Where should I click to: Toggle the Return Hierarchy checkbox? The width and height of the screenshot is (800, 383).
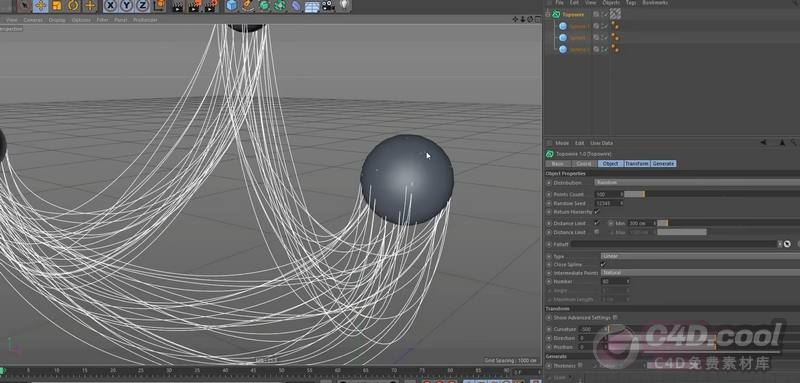(x=596, y=212)
